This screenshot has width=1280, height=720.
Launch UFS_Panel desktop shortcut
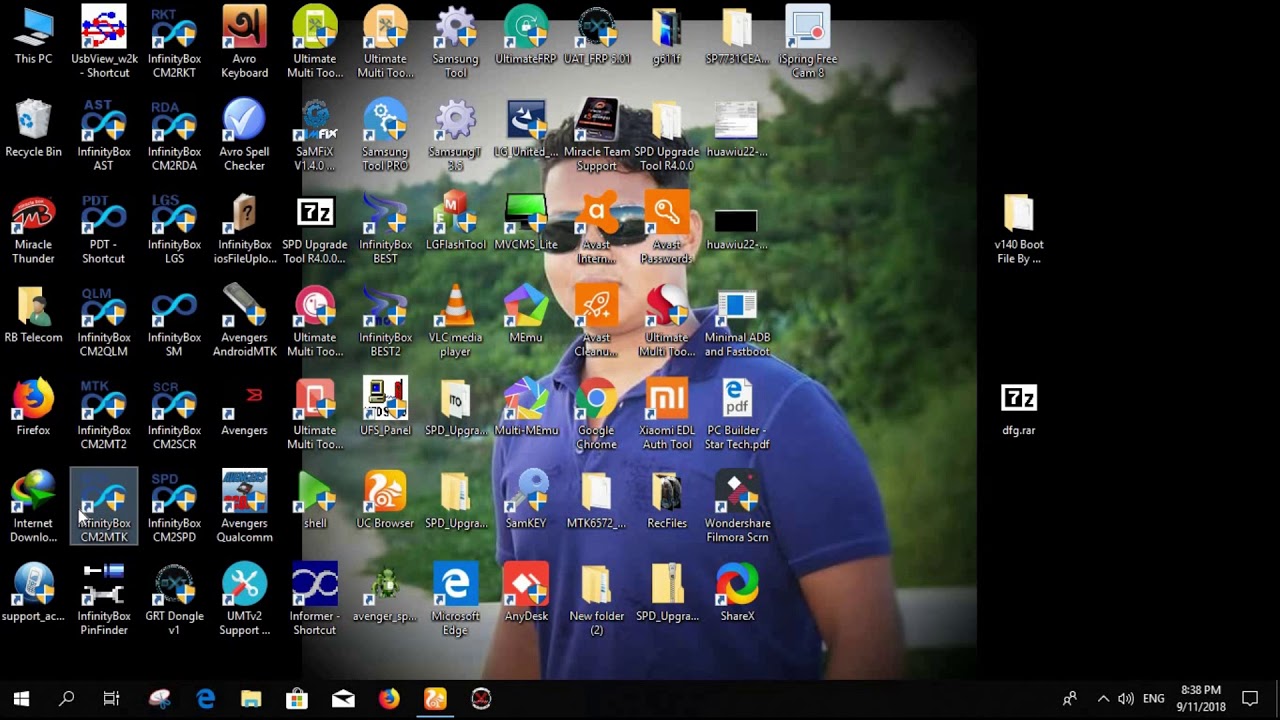click(x=385, y=408)
